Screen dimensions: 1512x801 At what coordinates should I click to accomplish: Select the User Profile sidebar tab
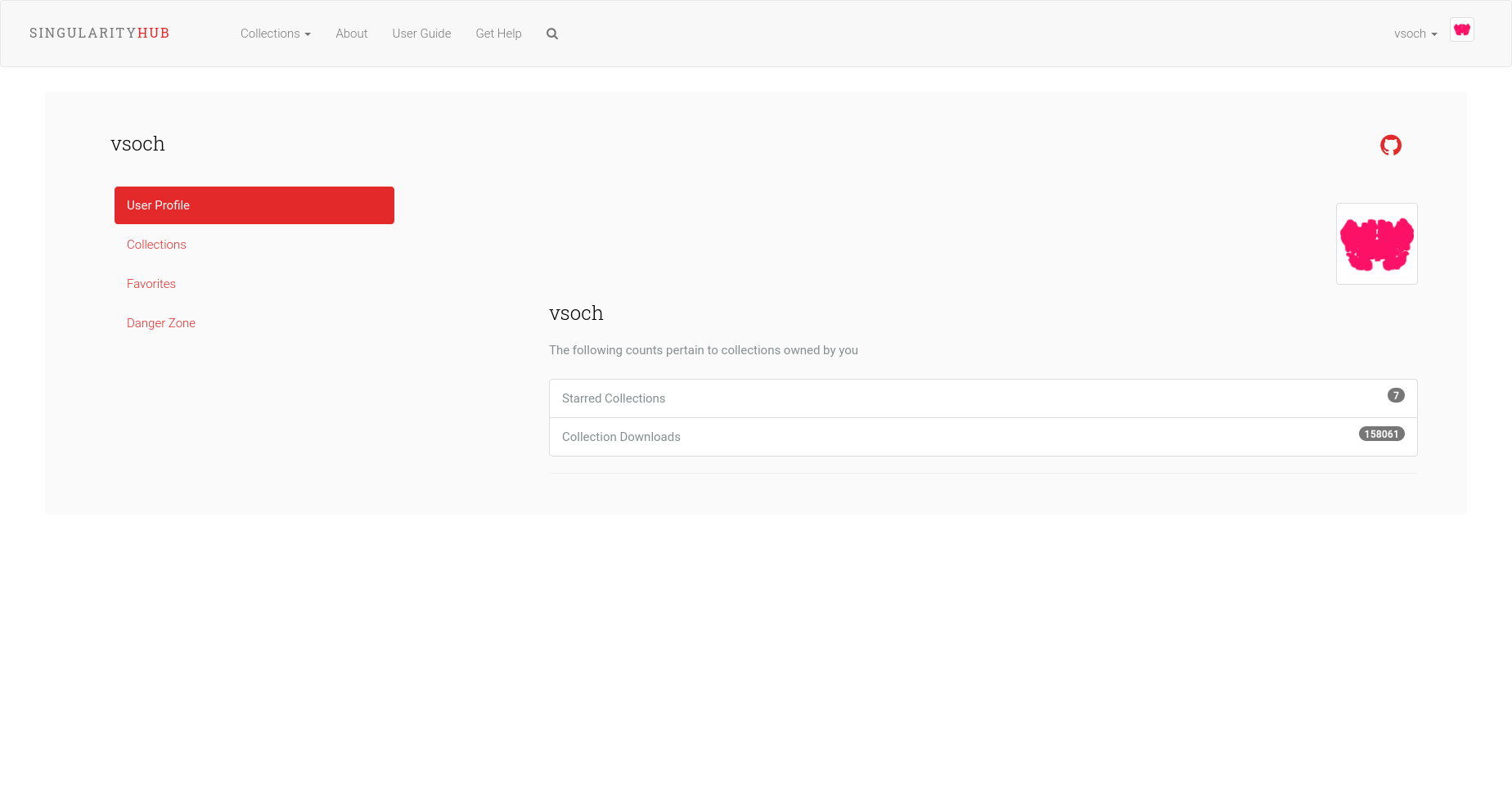point(254,205)
